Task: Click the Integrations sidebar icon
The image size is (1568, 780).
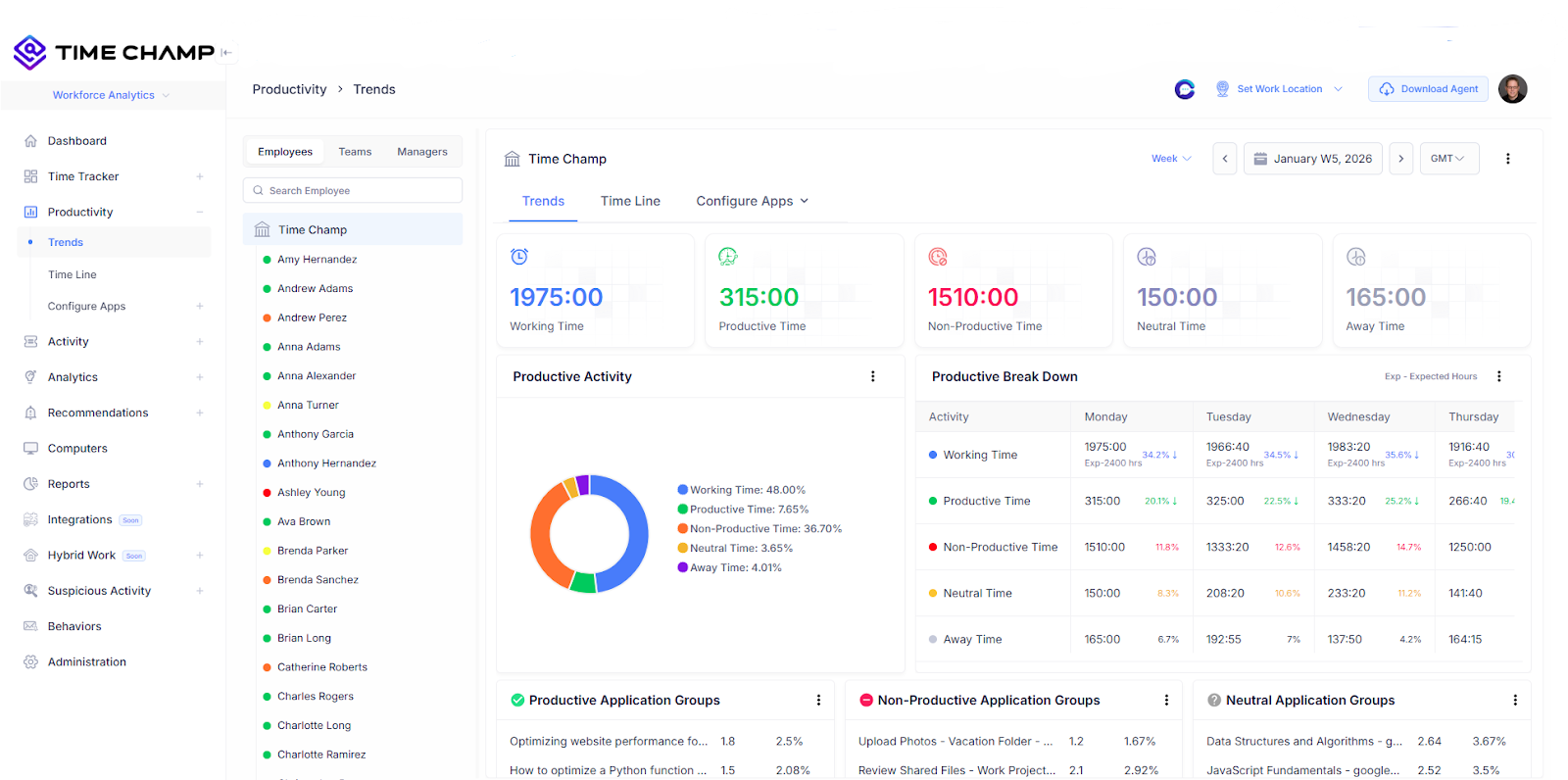Action: click(30, 519)
